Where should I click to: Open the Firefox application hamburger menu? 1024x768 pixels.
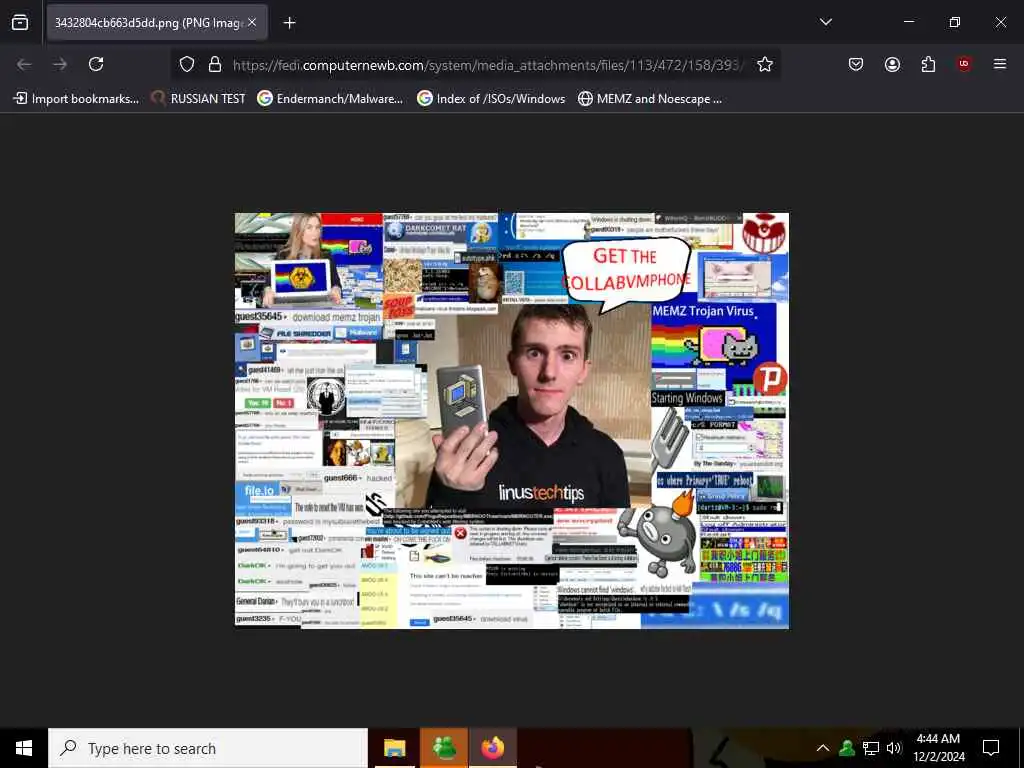coord(1000,64)
